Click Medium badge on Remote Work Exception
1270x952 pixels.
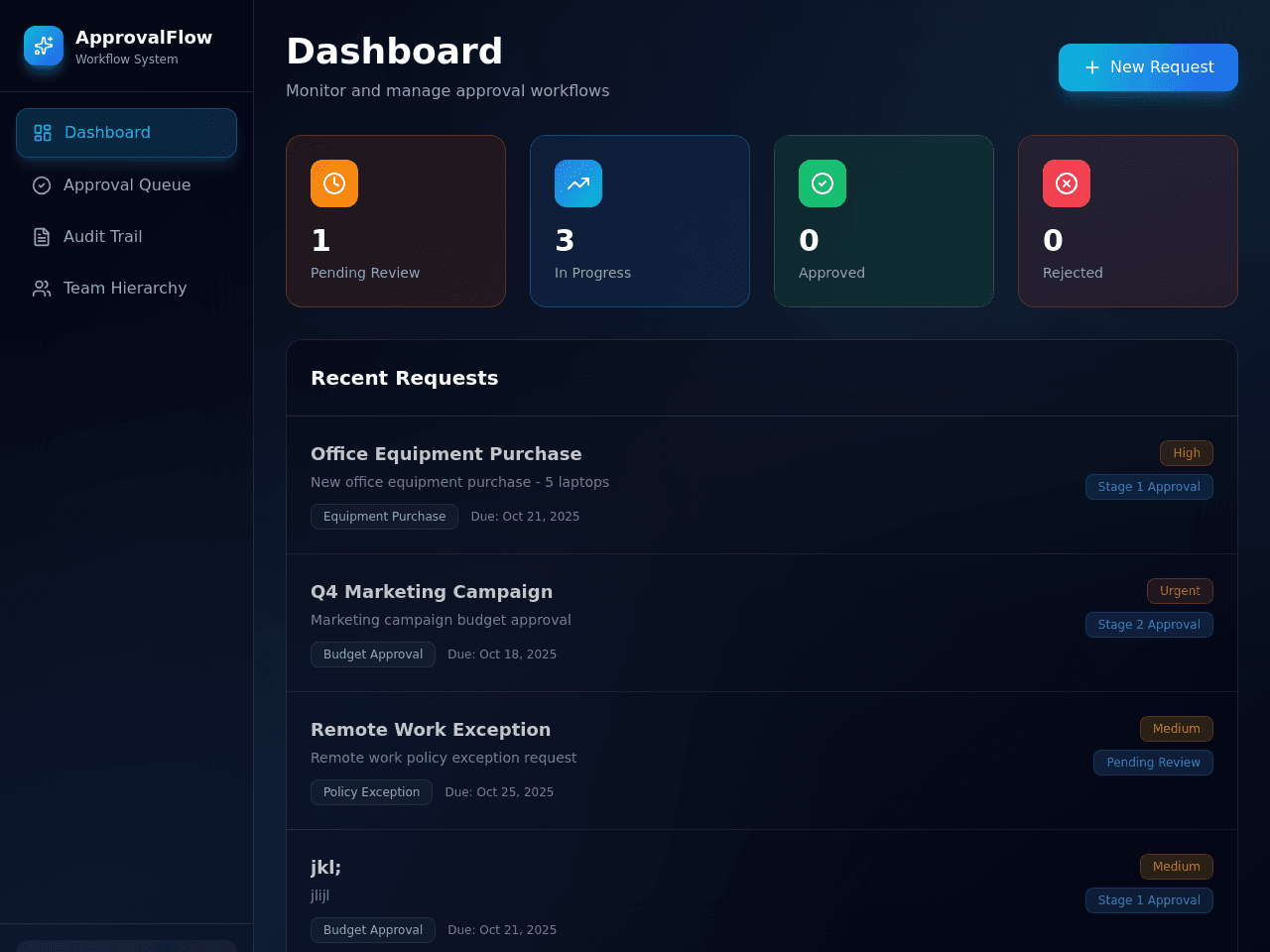[1177, 729]
